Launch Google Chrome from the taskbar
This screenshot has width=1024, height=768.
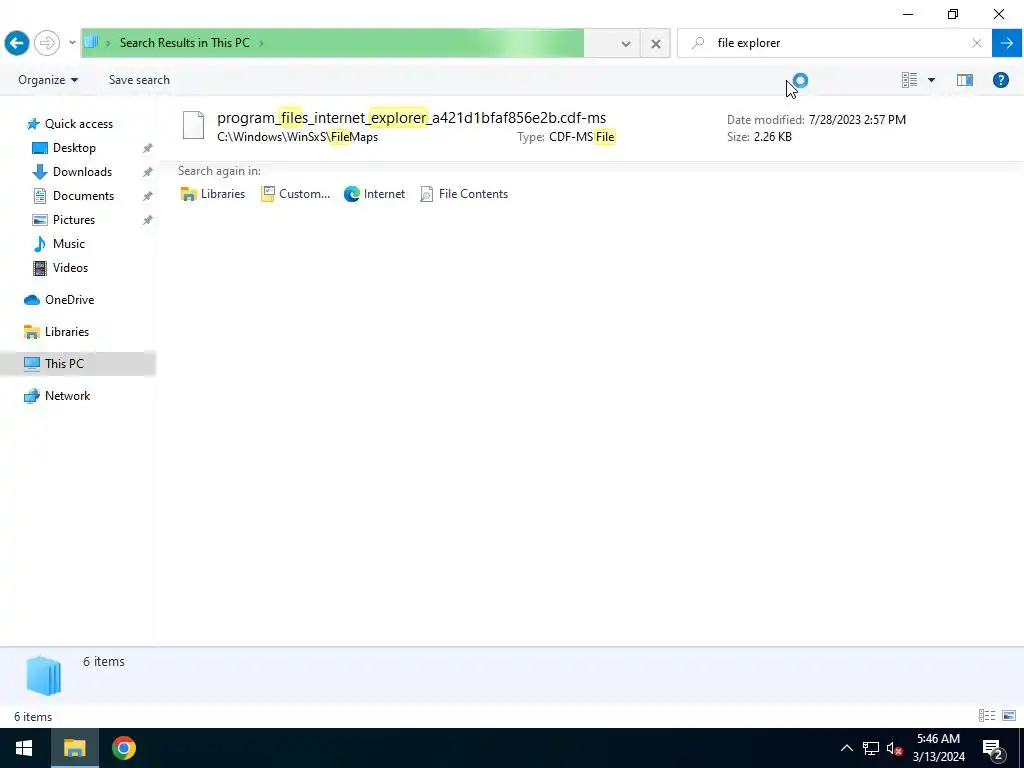tap(123, 748)
